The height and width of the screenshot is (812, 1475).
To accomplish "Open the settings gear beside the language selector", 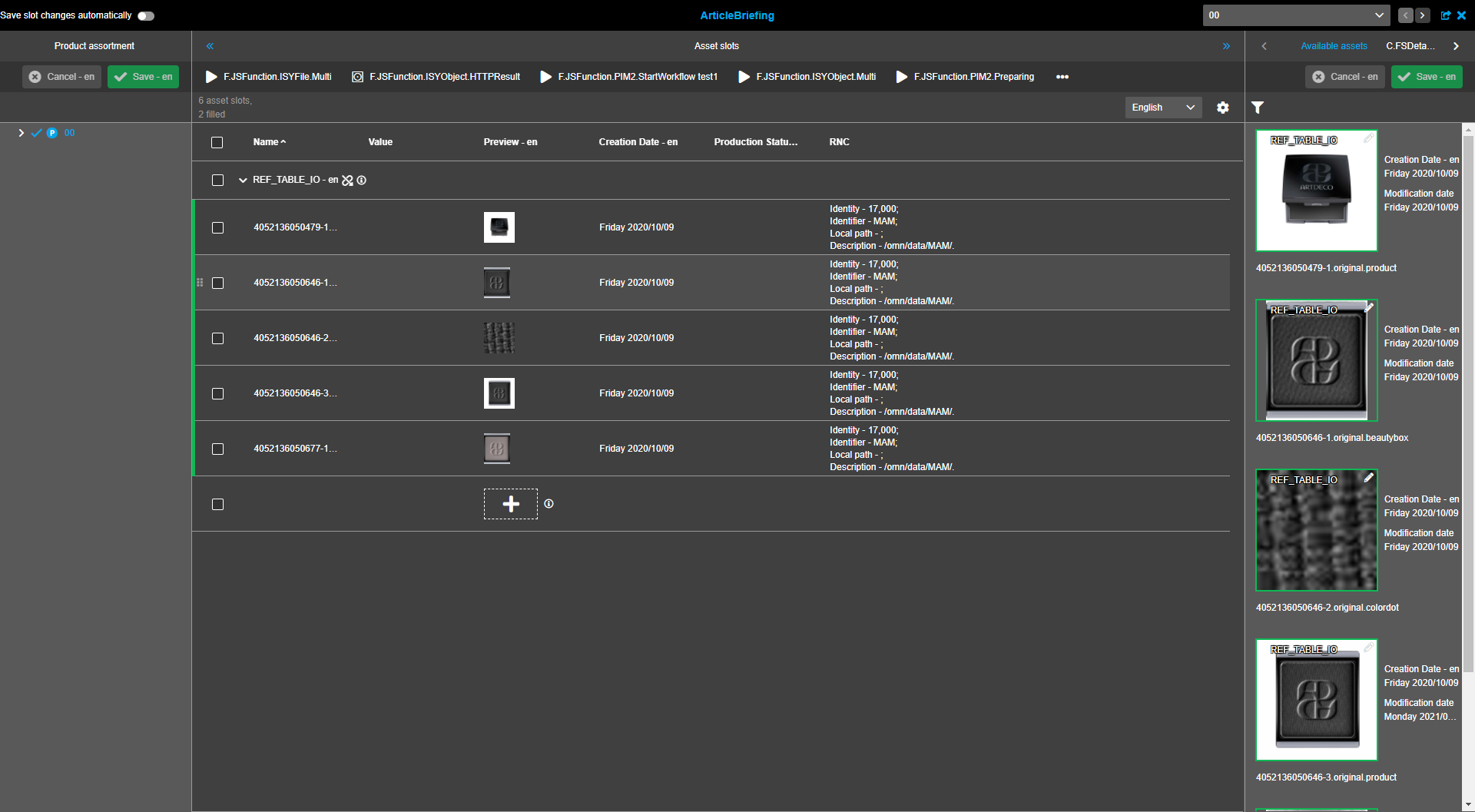I will click(1223, 108).
